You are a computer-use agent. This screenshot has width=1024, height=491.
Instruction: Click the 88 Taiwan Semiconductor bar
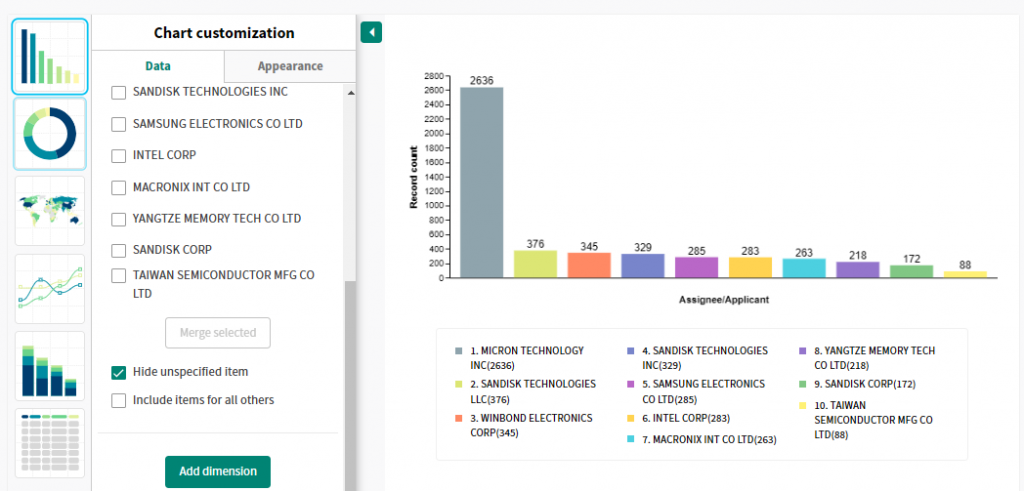(x=965, y=274)
